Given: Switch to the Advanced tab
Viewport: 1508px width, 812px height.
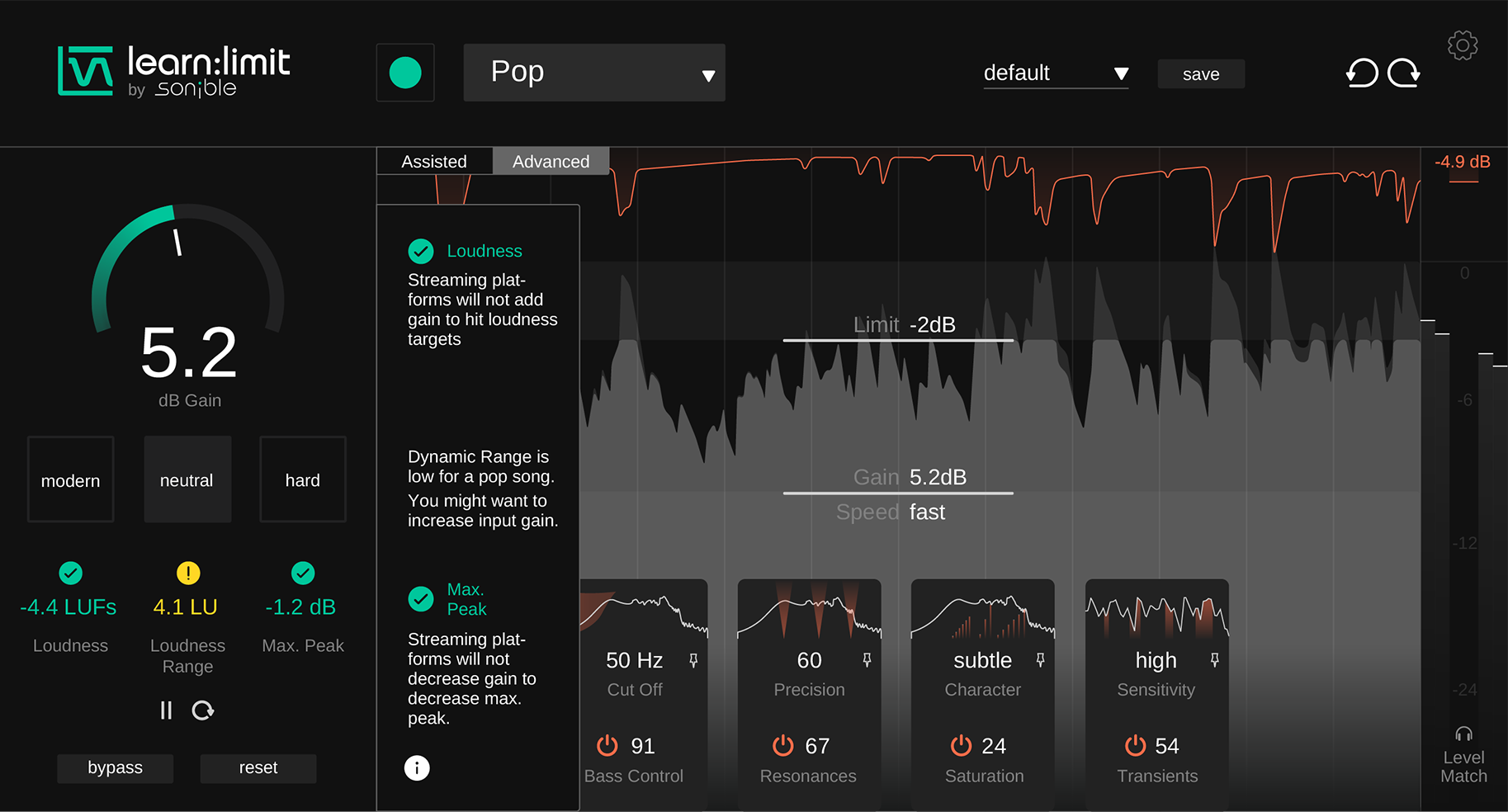Looking at the screenshot, I should coord(551,162).
